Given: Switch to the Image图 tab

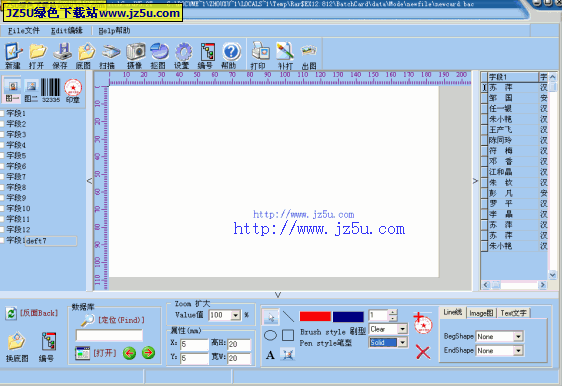Looking at the screenshot, I should pyautogui.click(x=481, y=313).
